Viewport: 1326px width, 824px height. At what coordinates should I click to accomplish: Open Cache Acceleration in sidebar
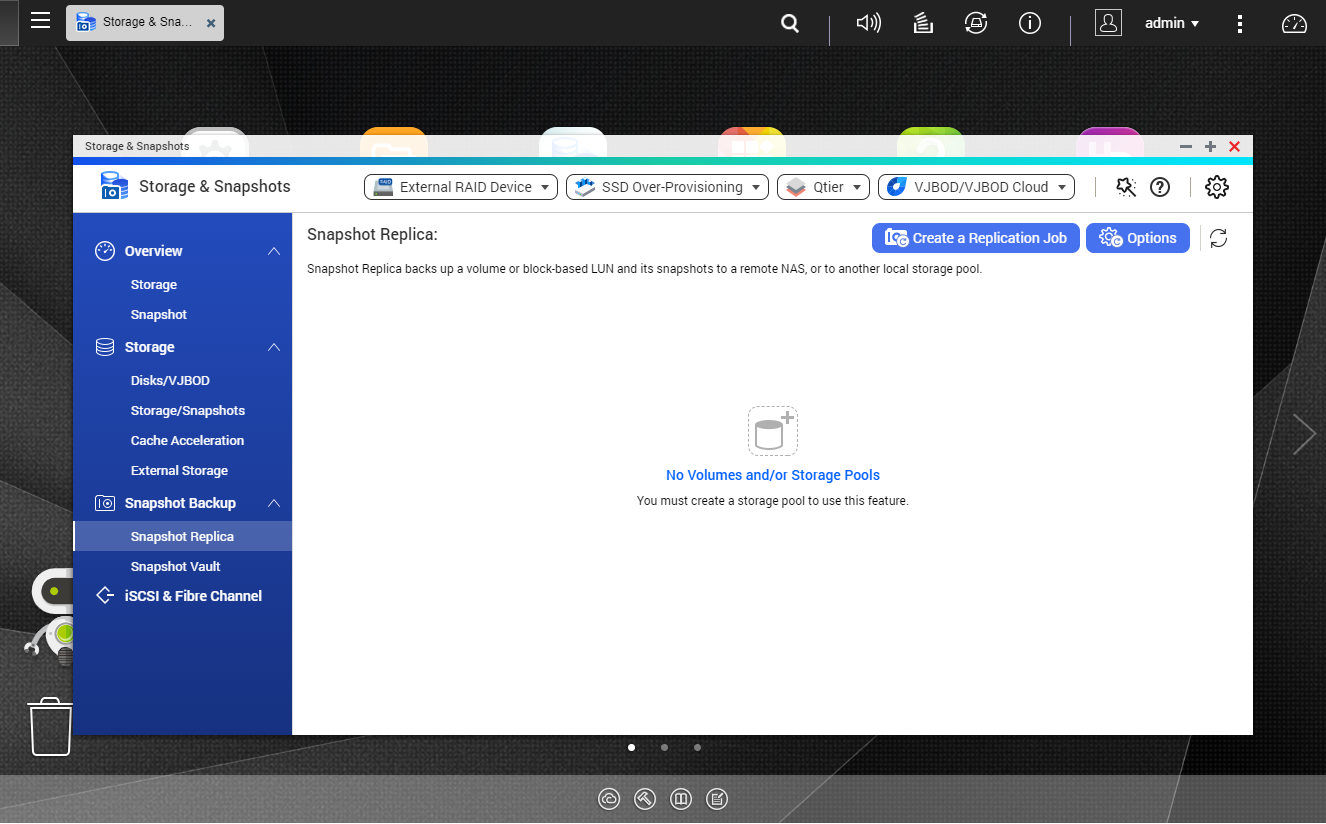pyautogui.click(x=187, y=441)
